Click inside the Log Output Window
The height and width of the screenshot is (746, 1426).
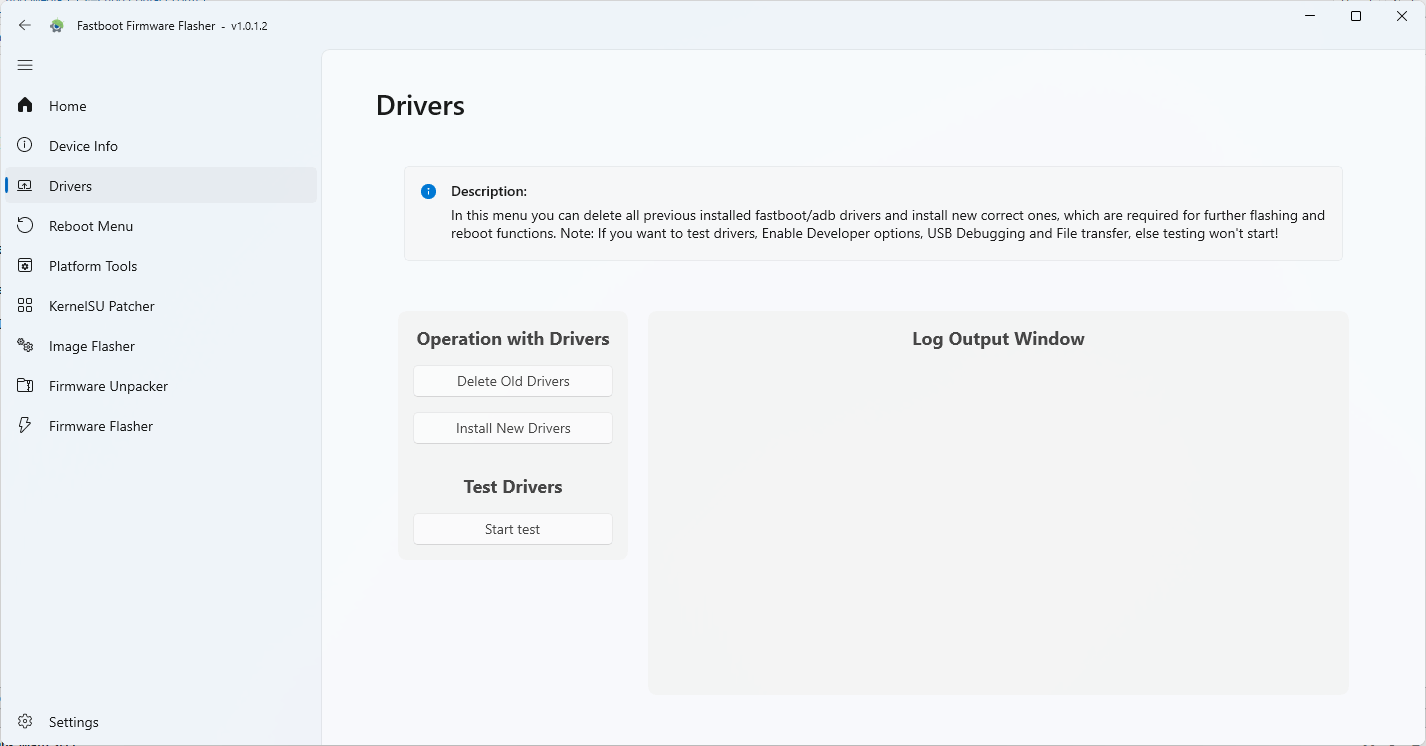pyautogui.click(x=997, y=500)
